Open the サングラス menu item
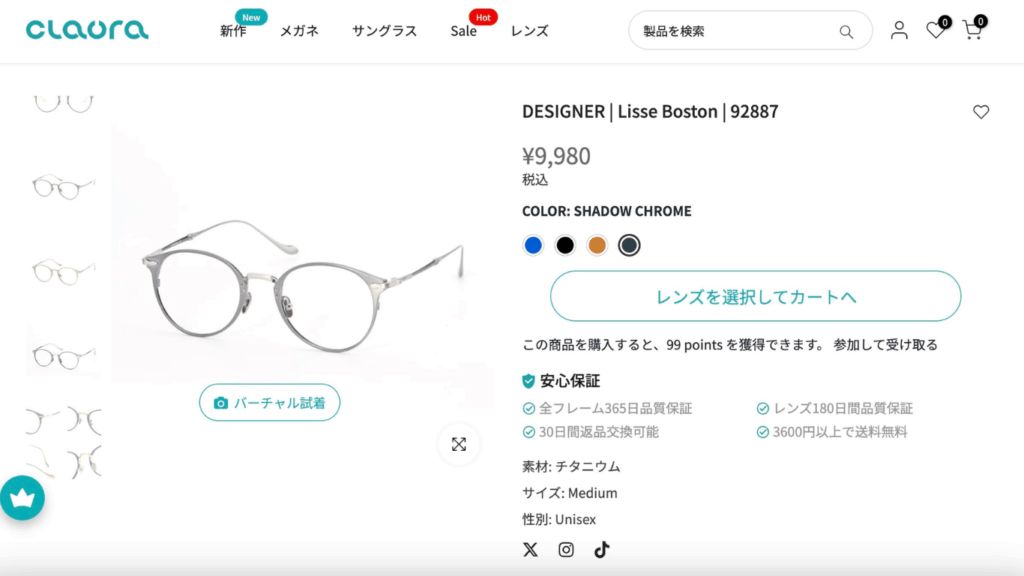 [384, 31]
